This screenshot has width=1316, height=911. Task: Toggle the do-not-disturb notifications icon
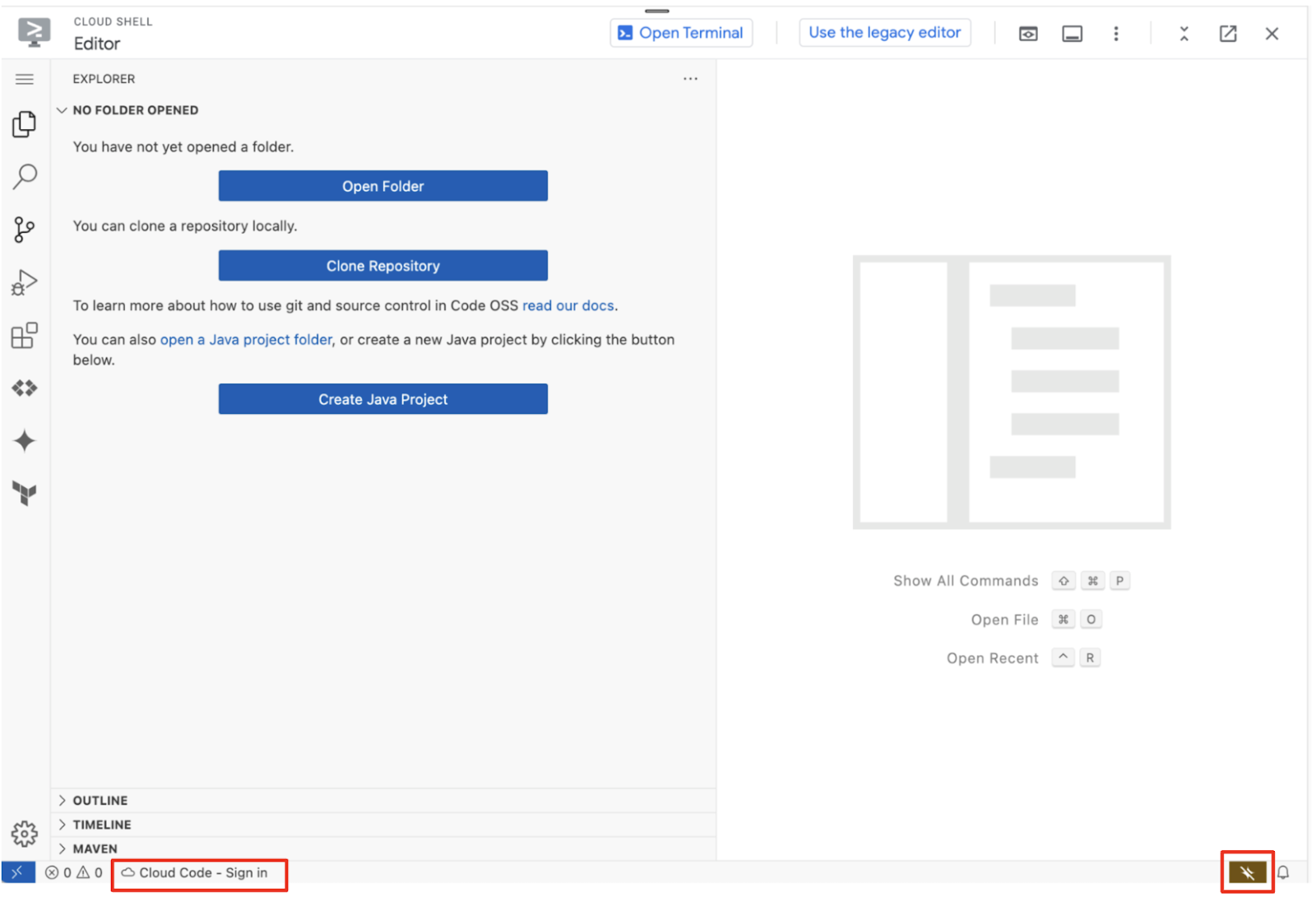1246,872
